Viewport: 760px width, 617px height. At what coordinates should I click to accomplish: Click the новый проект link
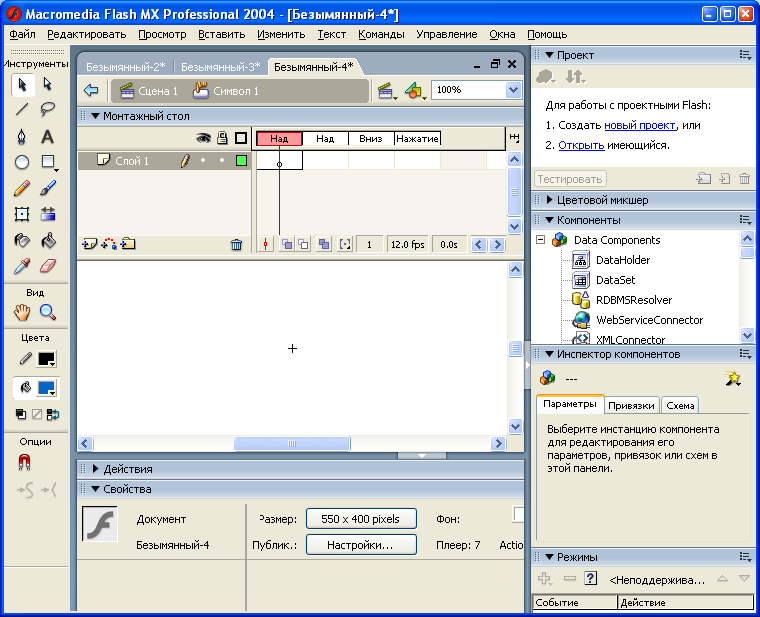pyautogui.click(x=640, y=125)
